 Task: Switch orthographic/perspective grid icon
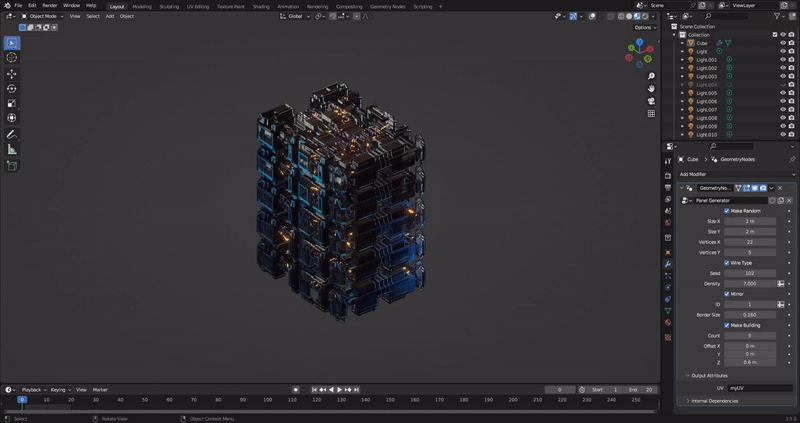click(x=651, y=114)
